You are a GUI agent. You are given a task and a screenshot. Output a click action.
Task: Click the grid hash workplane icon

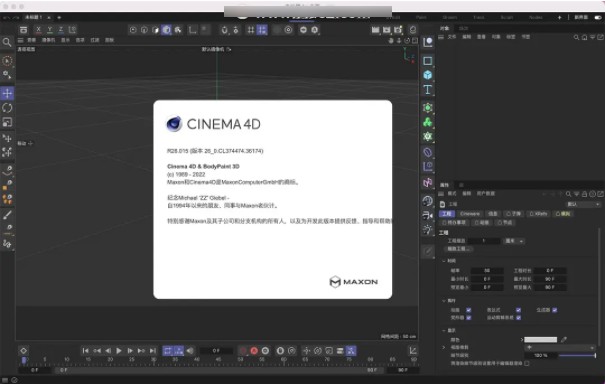pyautogui.click(x=251, y=30)
